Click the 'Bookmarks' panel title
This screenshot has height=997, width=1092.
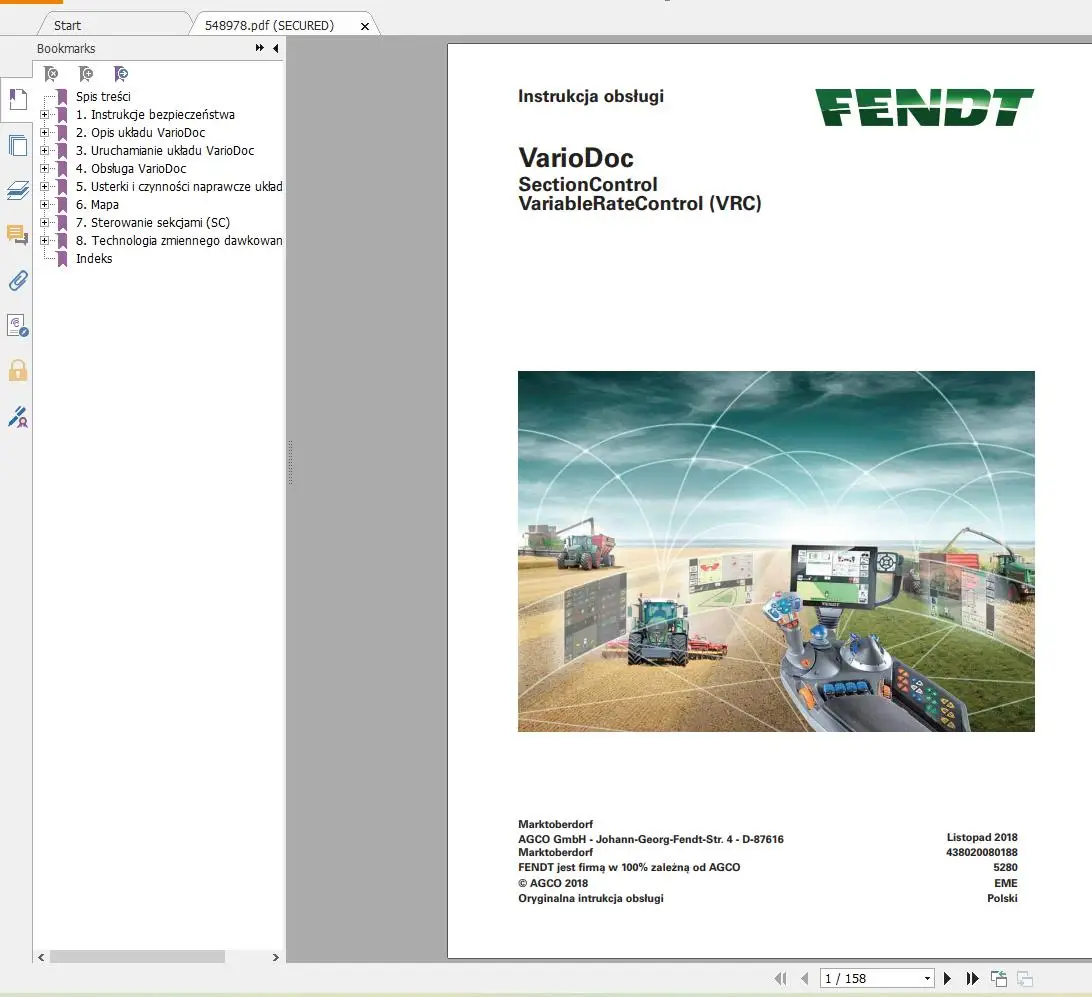tap(66, 48)
